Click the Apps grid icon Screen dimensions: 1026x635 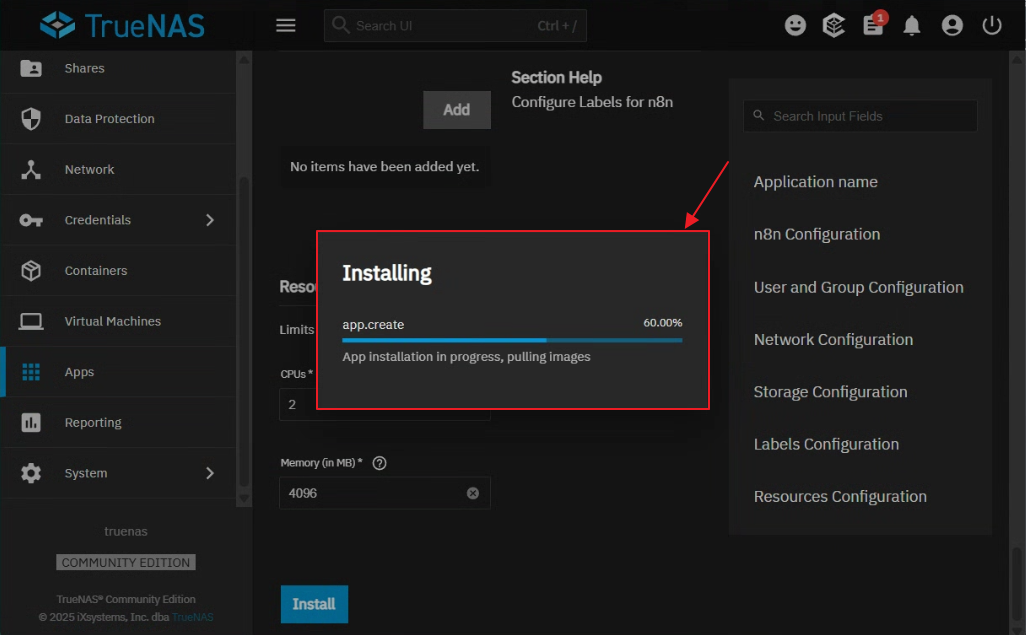click(x=31, y=372)
